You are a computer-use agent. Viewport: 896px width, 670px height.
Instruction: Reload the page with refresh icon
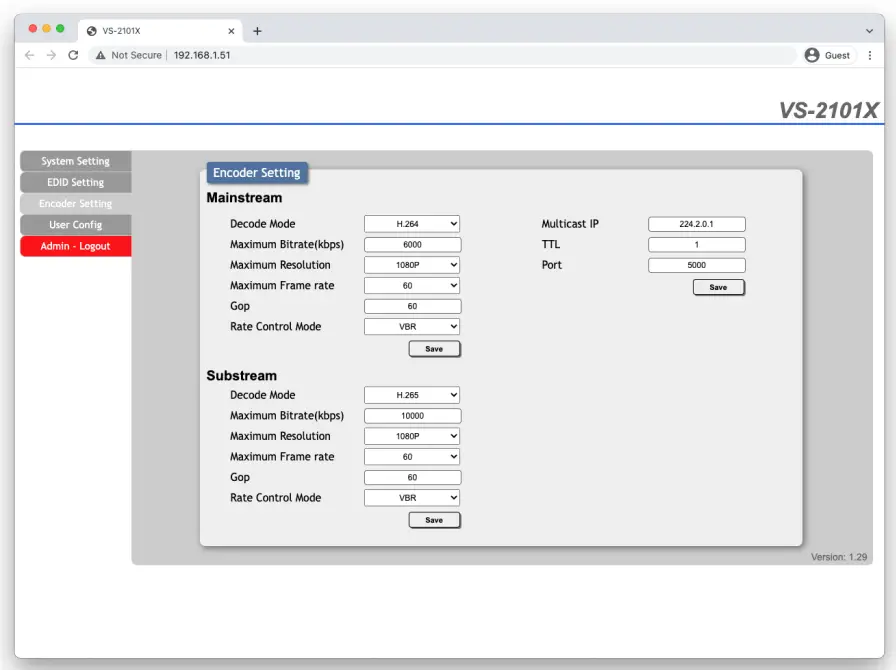(x=73, y=55)
